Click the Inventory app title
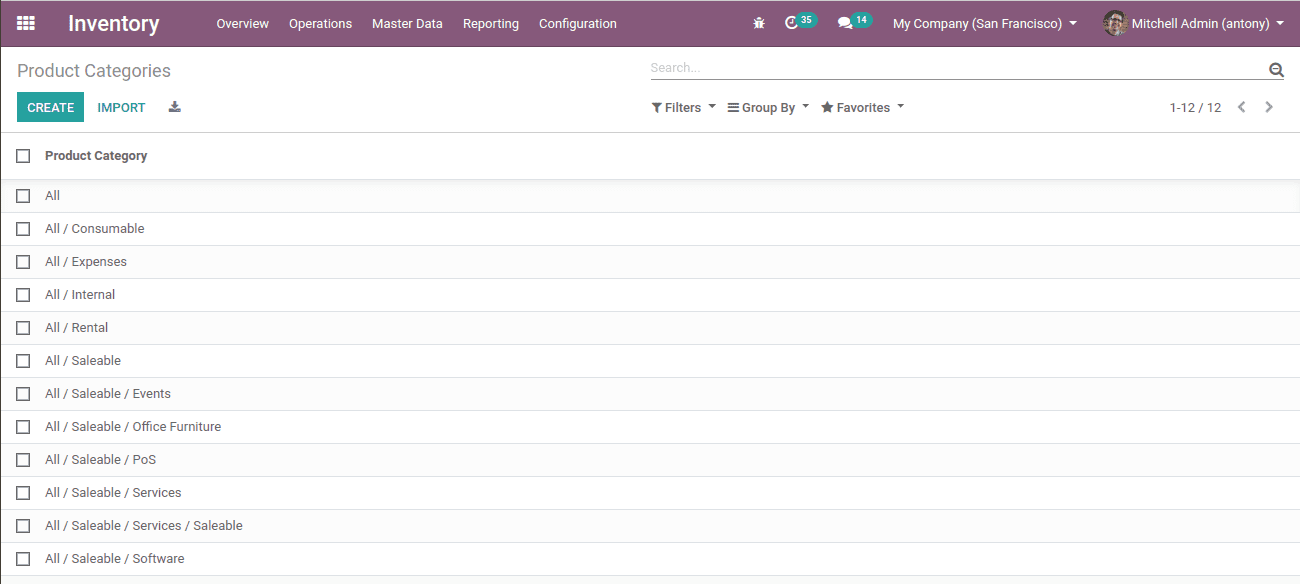Viewport: 1300px width, 584px height. point(113,23)
